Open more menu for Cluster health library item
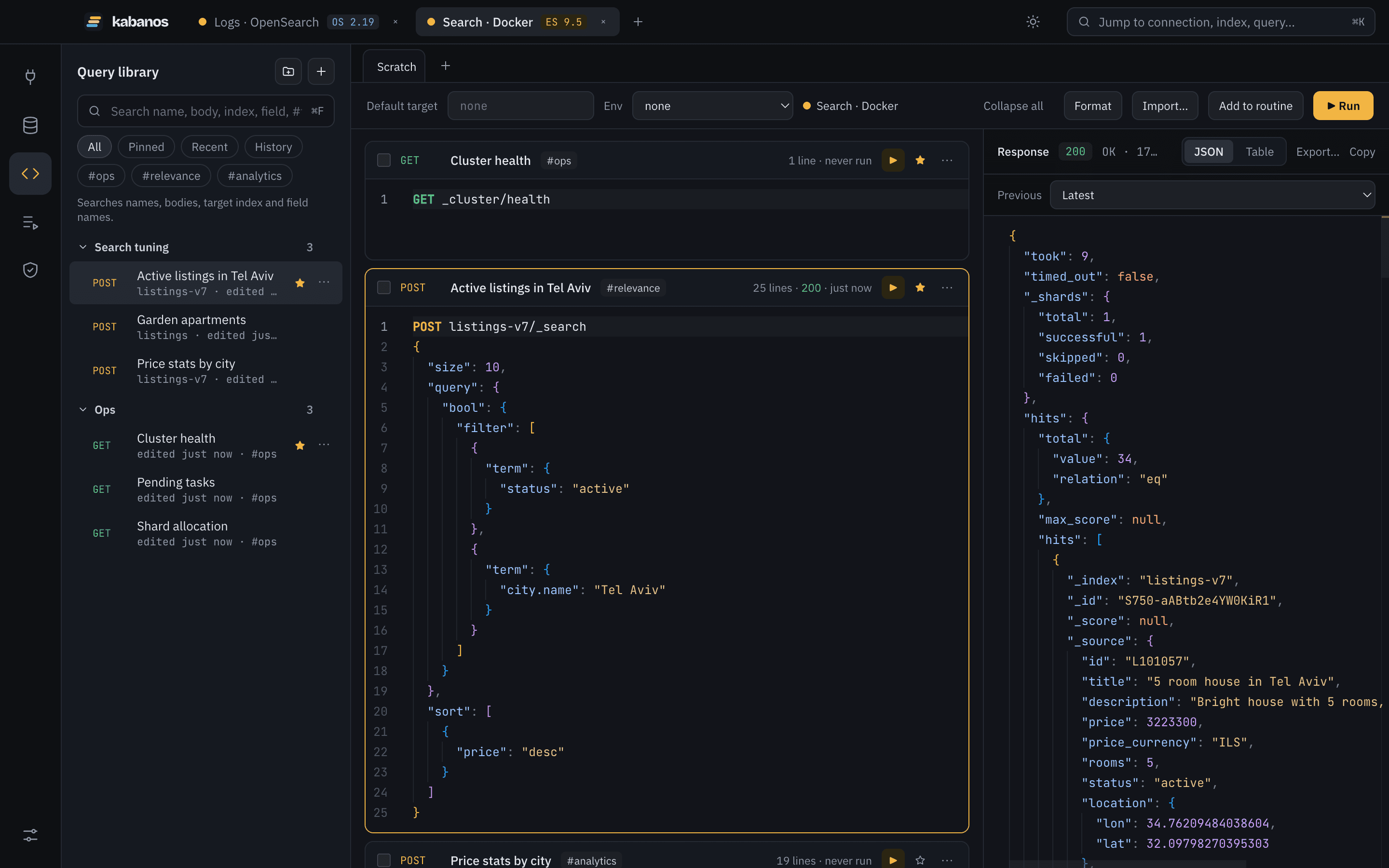 click(324, 445)
